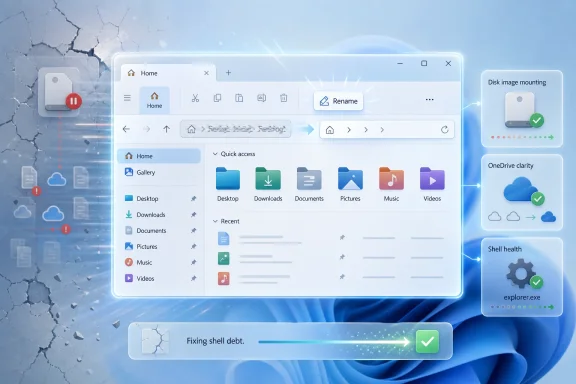The image size is (576, 384).
Task: Go up one folder level
Action: pyautogui.click(x=166, y=129)
